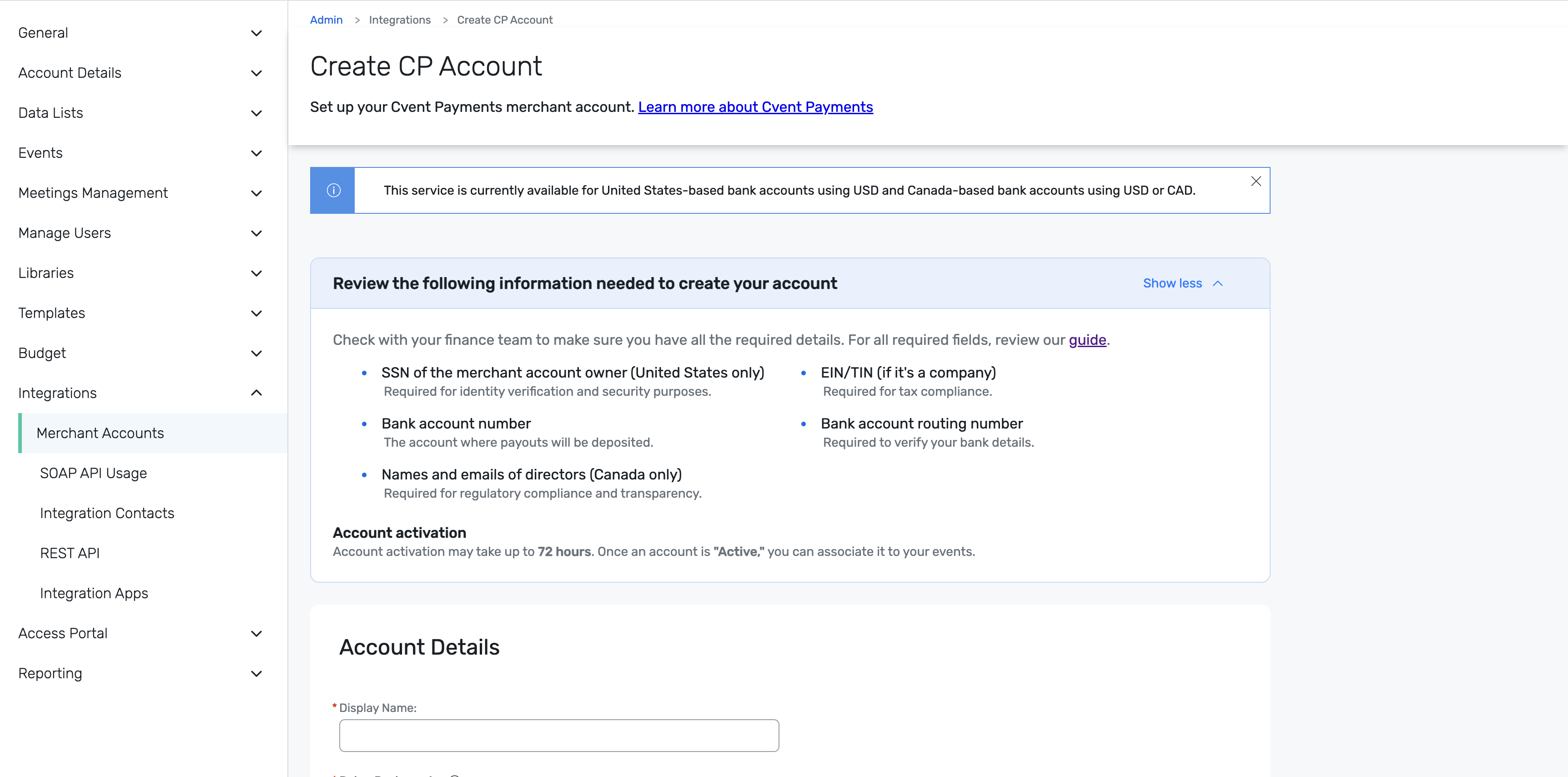Open Manage Users in the sidebar
Screen dimensions: 1568x777
(65, 233)
